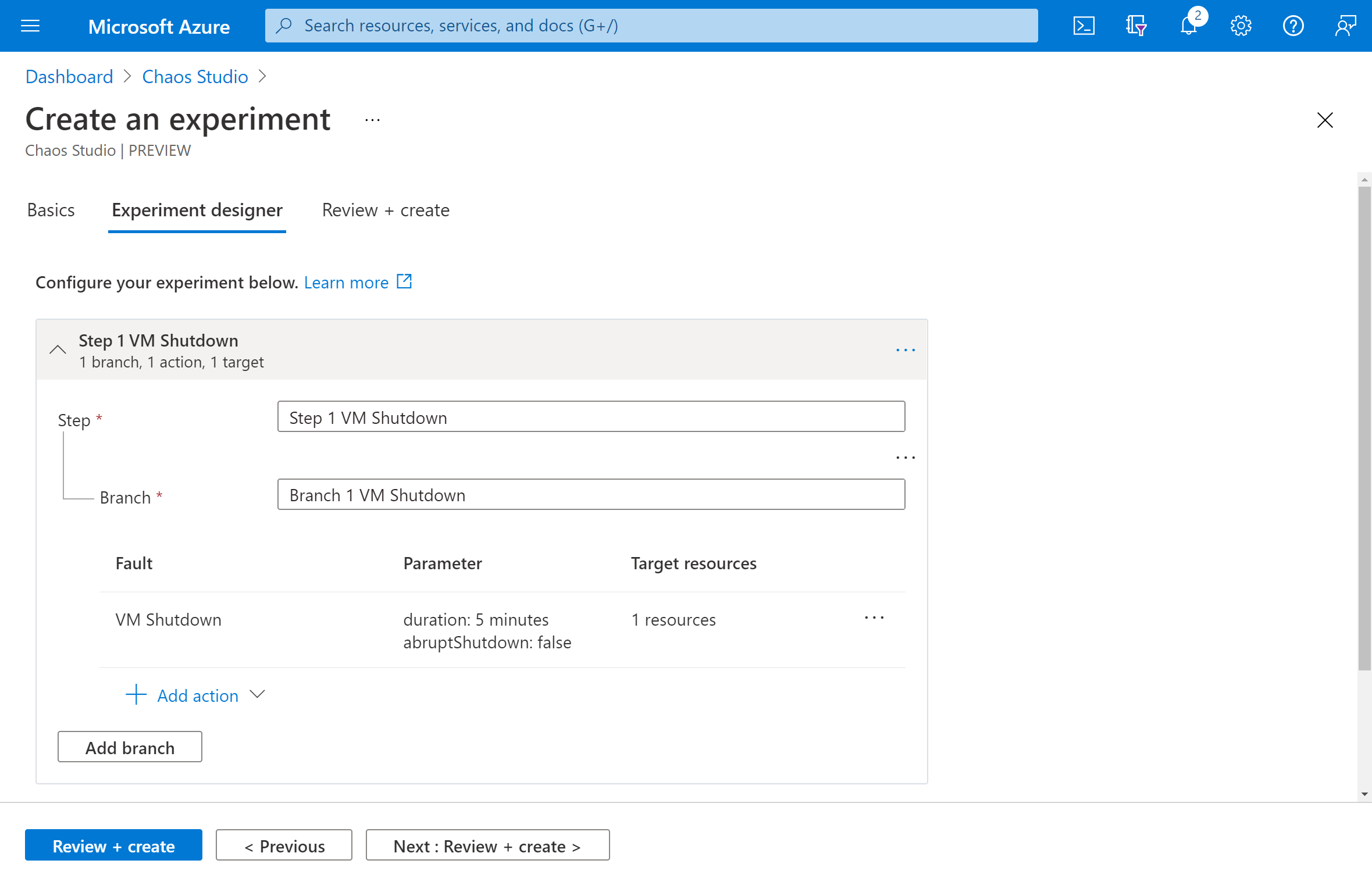Click the Review + create button
This screenshot has width=1372, height=878.
click(112, 845)
